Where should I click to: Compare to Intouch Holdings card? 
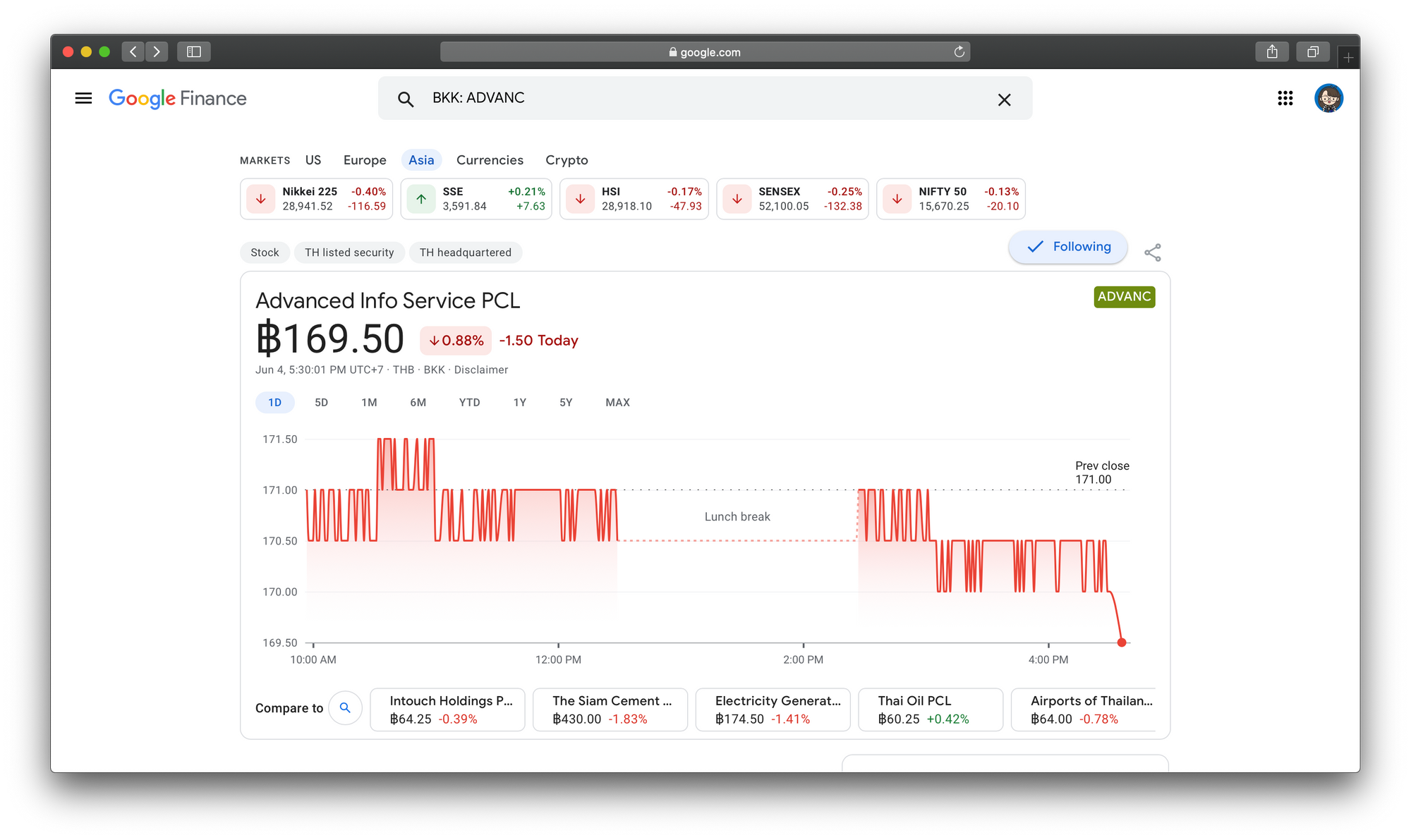coord(447,710)
